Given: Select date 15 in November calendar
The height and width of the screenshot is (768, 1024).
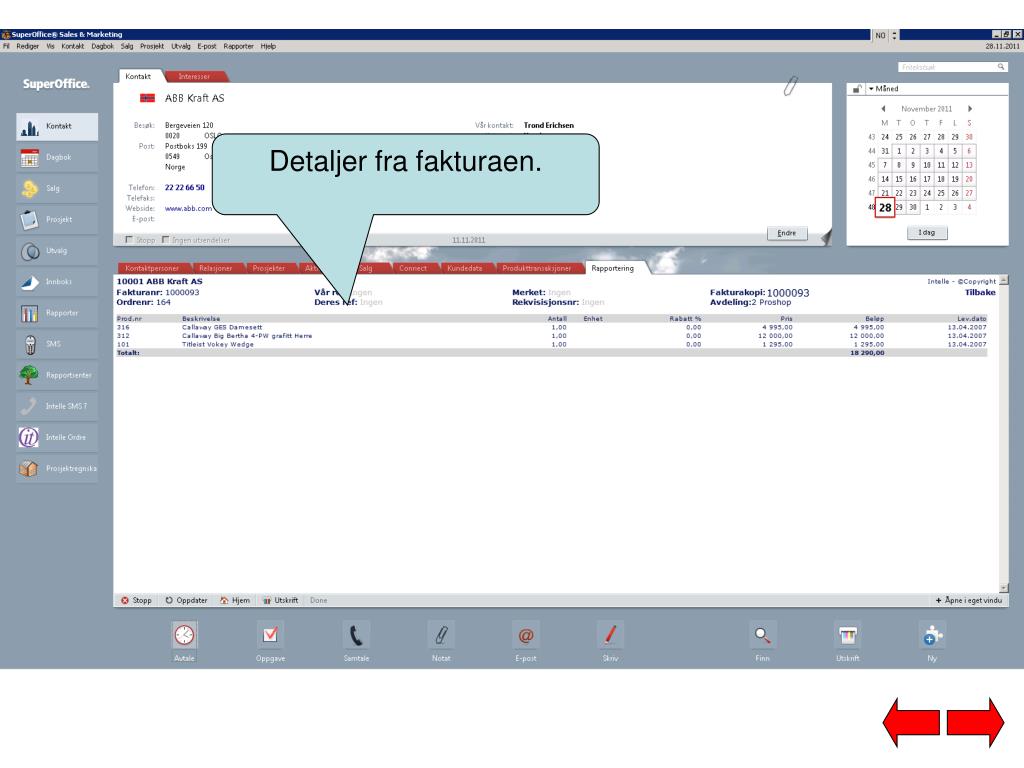Looking at the screenshot, I should pyautogui.click(x=899, y=179).
